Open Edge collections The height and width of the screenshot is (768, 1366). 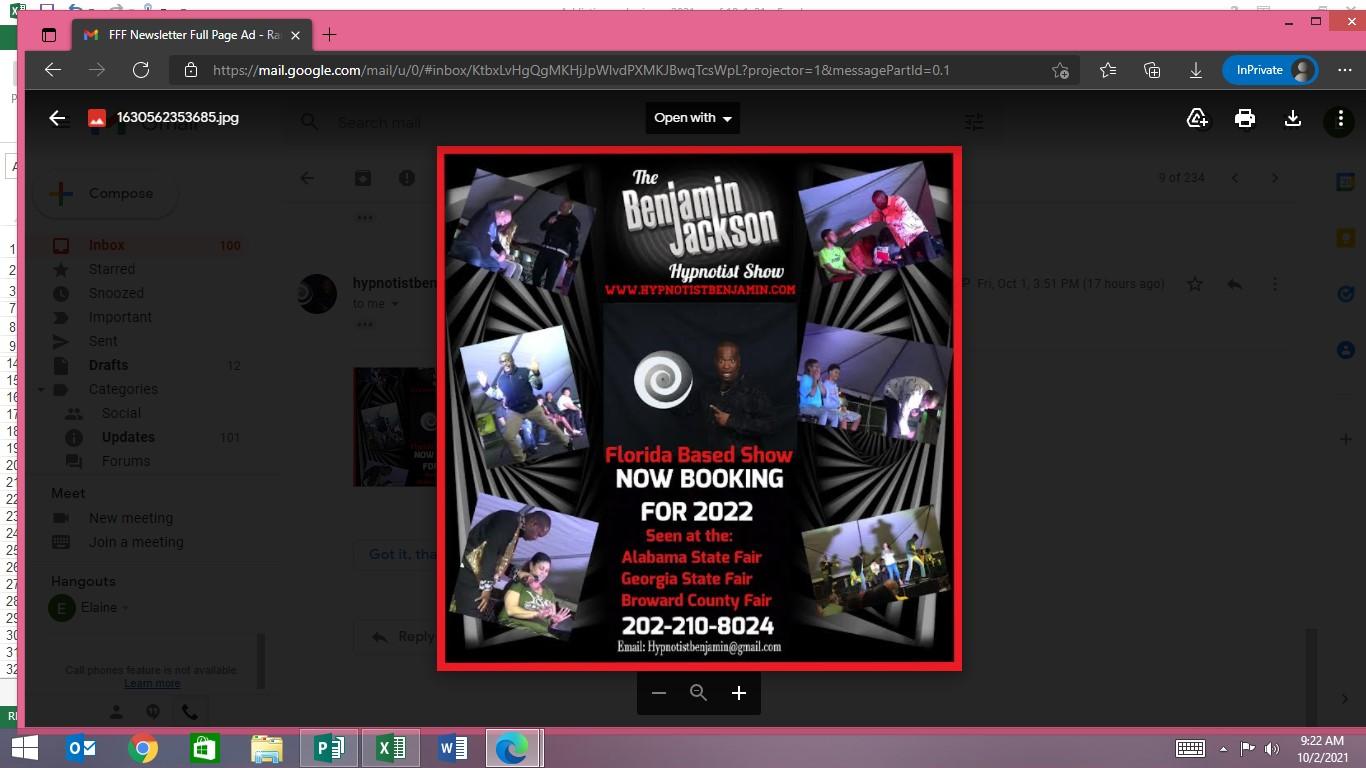pos(1152,70)
